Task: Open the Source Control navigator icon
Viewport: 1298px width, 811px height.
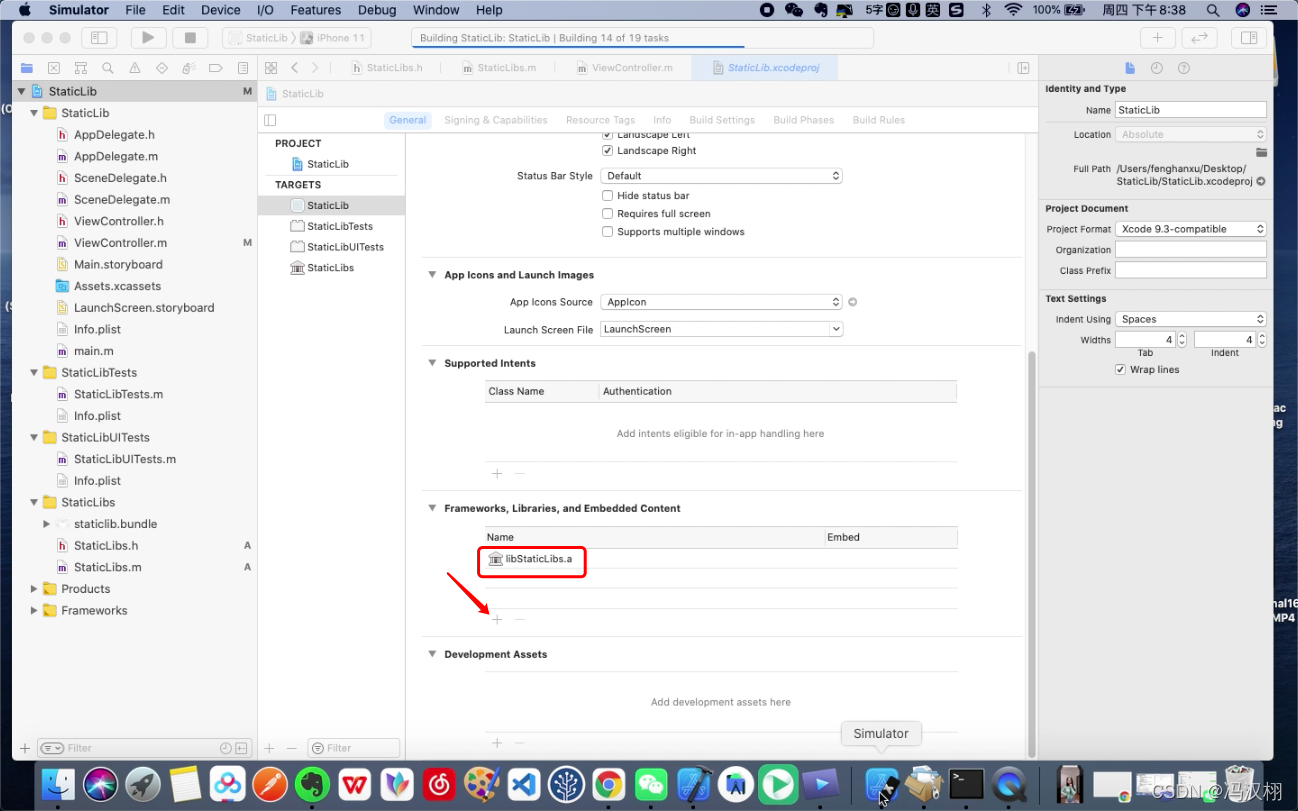Action: pyautogui.click(x=54, y=68)
